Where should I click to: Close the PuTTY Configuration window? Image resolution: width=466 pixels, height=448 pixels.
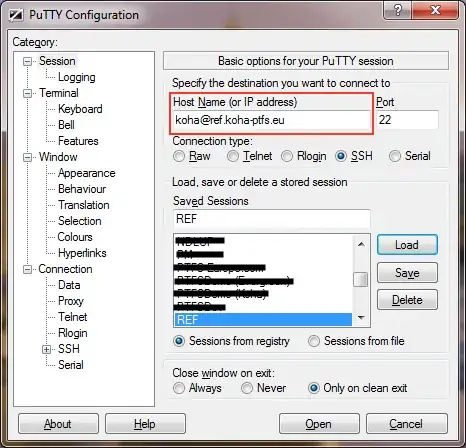(435, 11)
